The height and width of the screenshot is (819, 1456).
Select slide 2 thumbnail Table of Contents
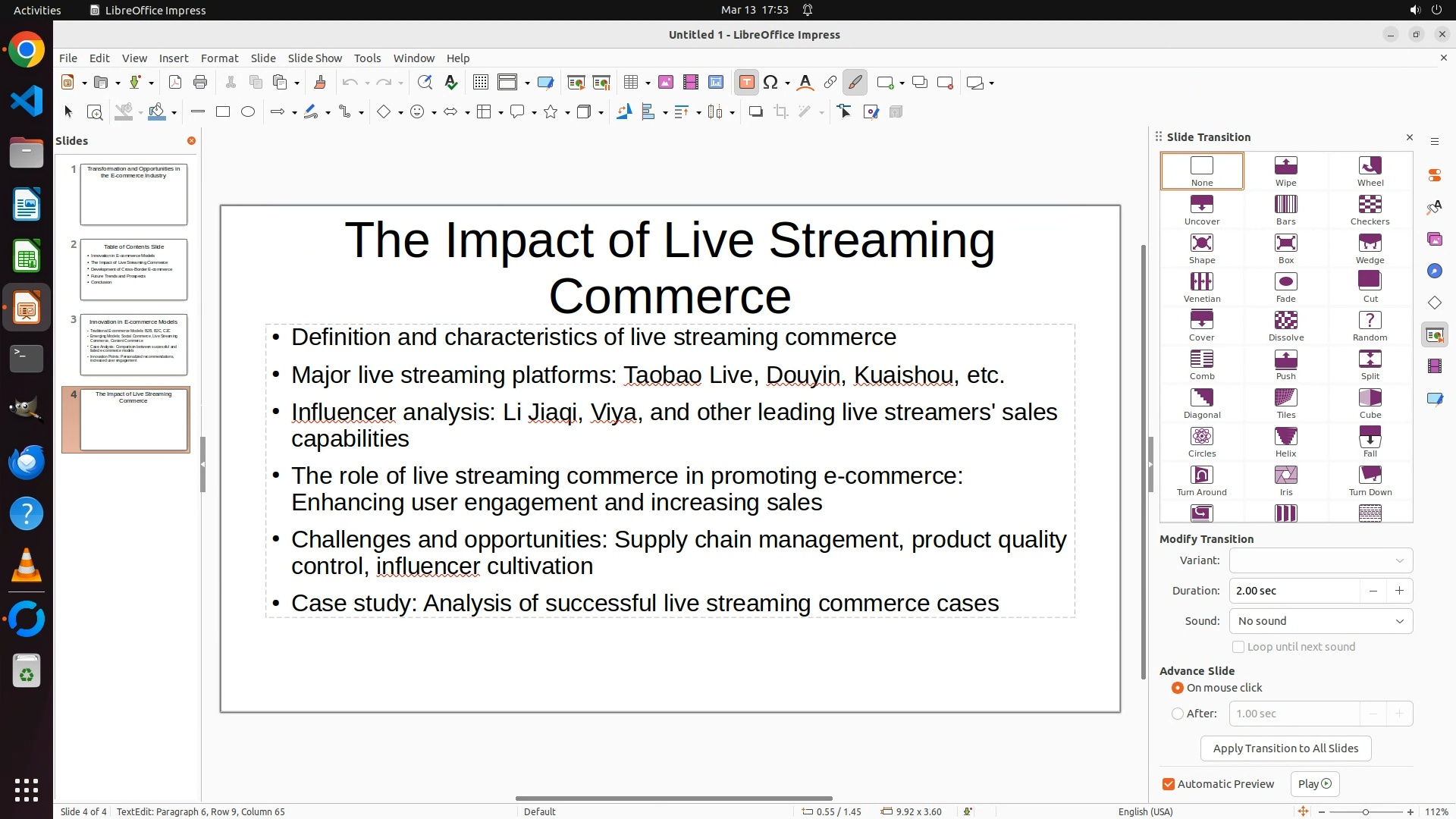[x=133, y=269]
